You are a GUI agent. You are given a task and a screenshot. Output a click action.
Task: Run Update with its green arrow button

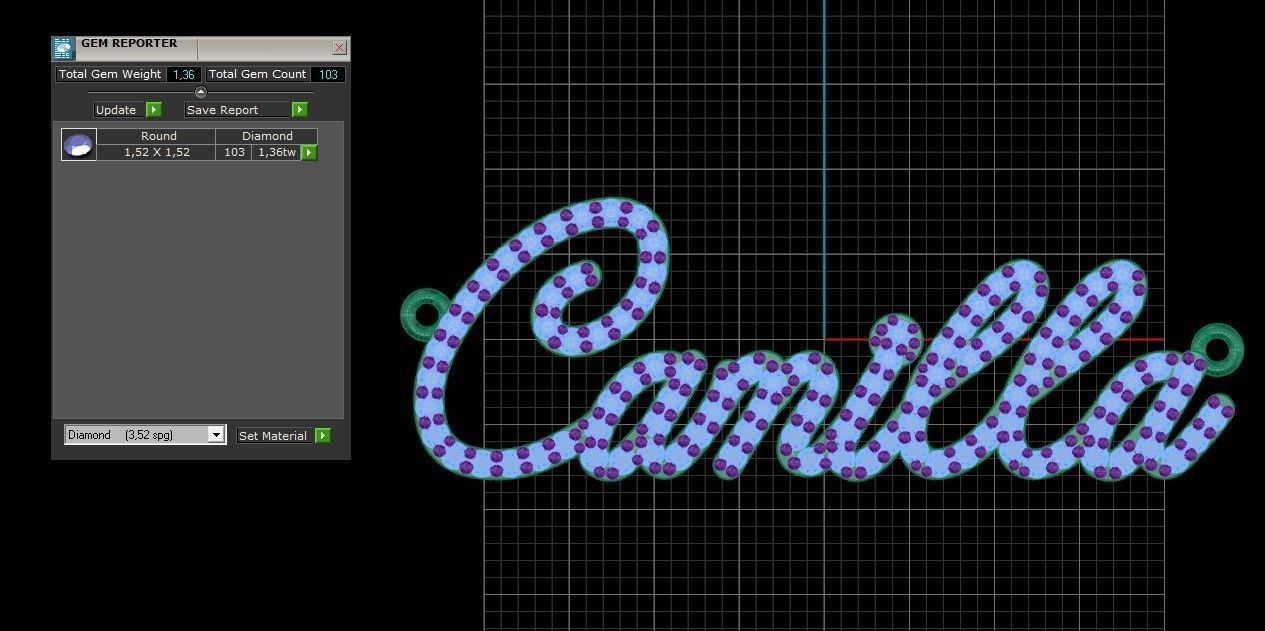click(154, 110)
